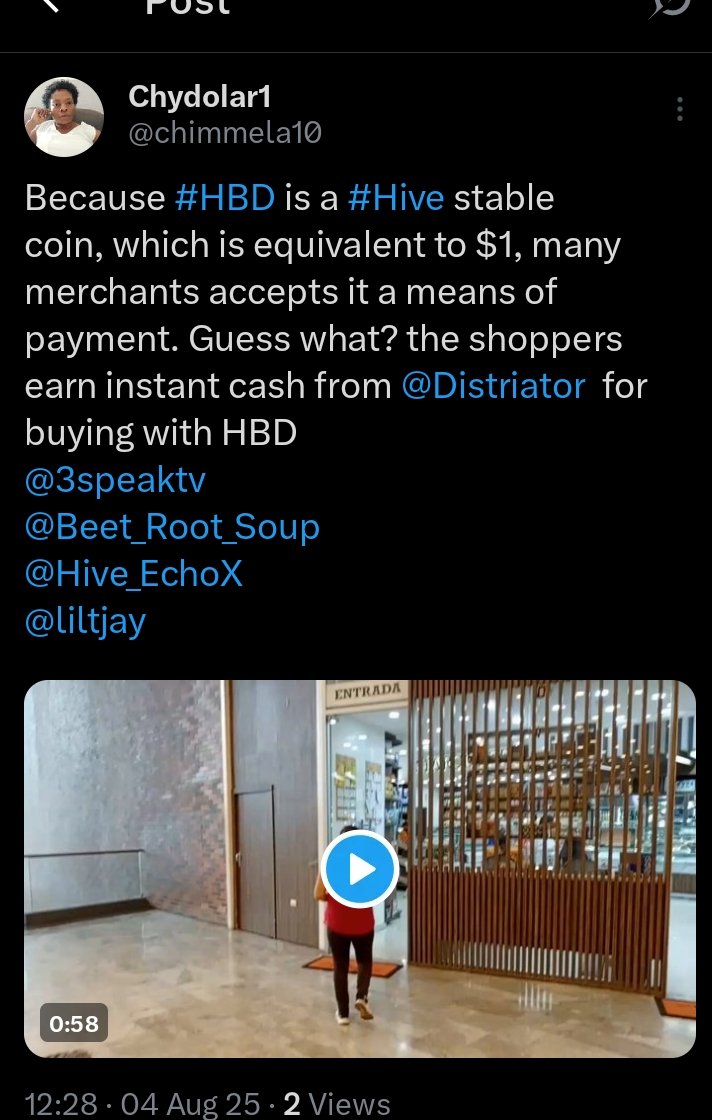Open the #HBD hashtag
This screenshot has width=712, height=1120.
coord(225,198)
